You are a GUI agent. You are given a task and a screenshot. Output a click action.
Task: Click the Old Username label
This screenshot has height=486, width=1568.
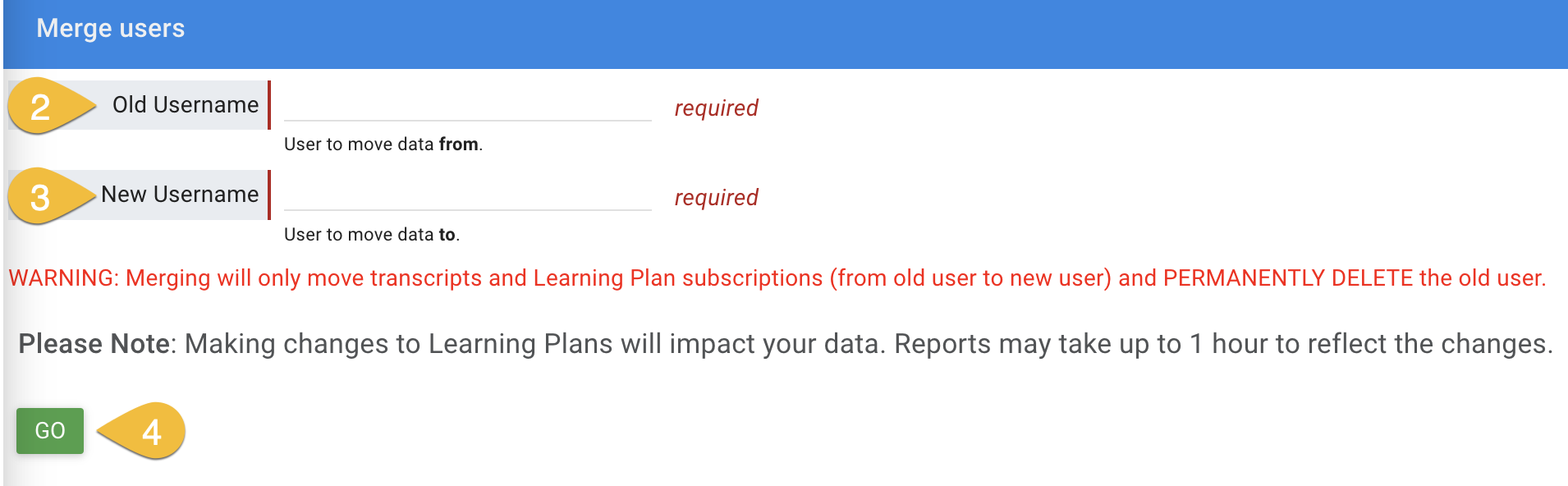pyautogui.click(x=185, y=105)
